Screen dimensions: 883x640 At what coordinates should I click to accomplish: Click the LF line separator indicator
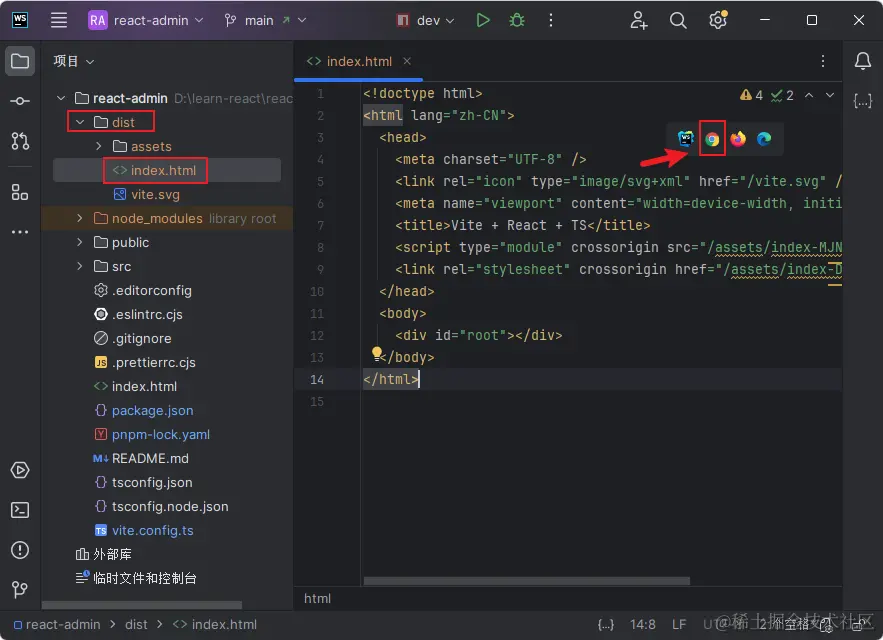679,625
